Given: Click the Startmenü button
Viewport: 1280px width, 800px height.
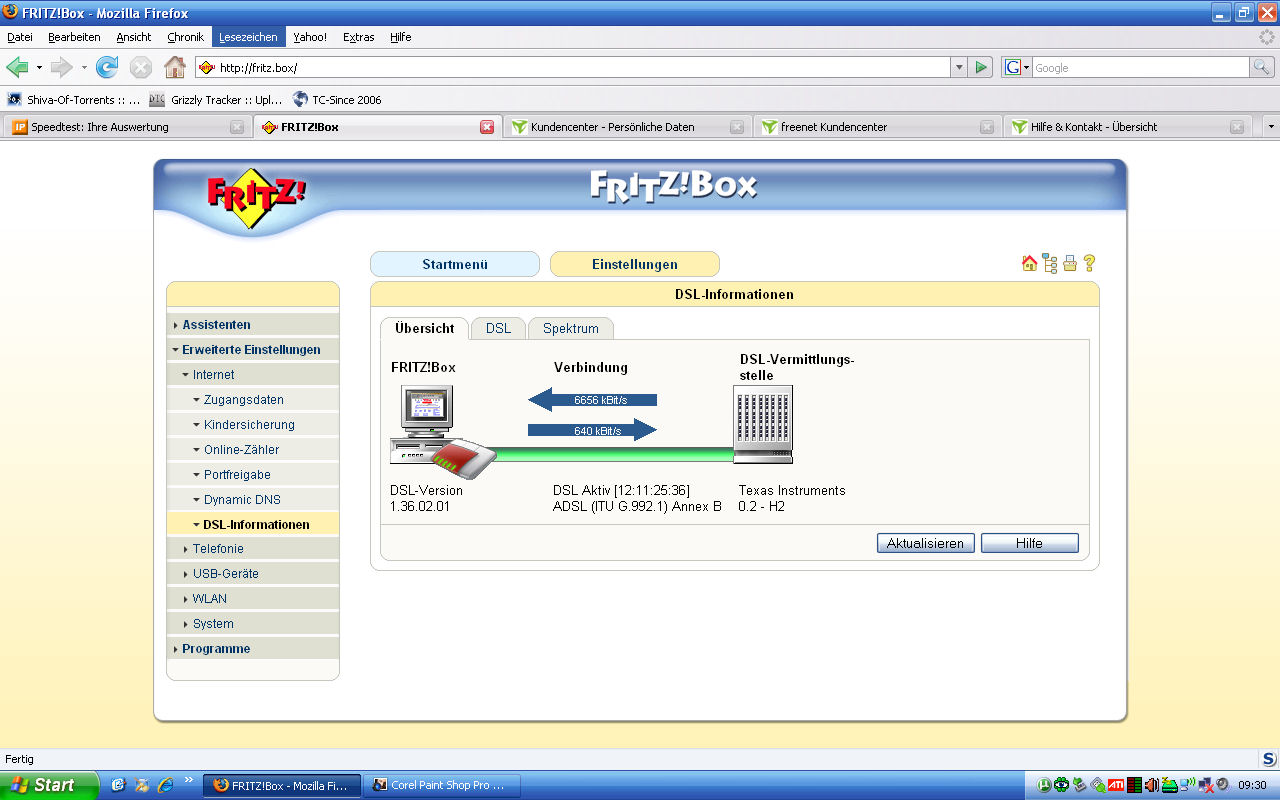Looking at the screenshot, I should point(455,264).
